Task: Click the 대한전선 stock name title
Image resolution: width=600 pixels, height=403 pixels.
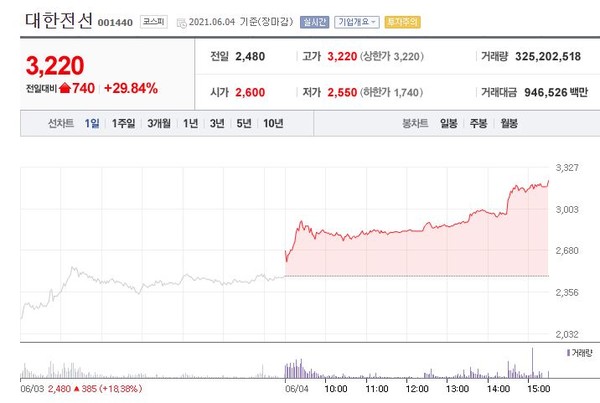Action: (x=56, y=19)
